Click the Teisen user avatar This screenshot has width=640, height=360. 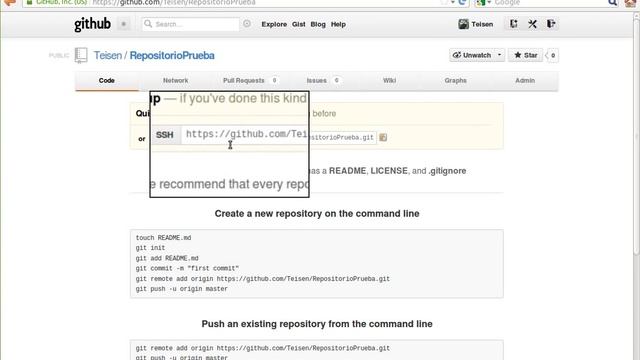463,24
